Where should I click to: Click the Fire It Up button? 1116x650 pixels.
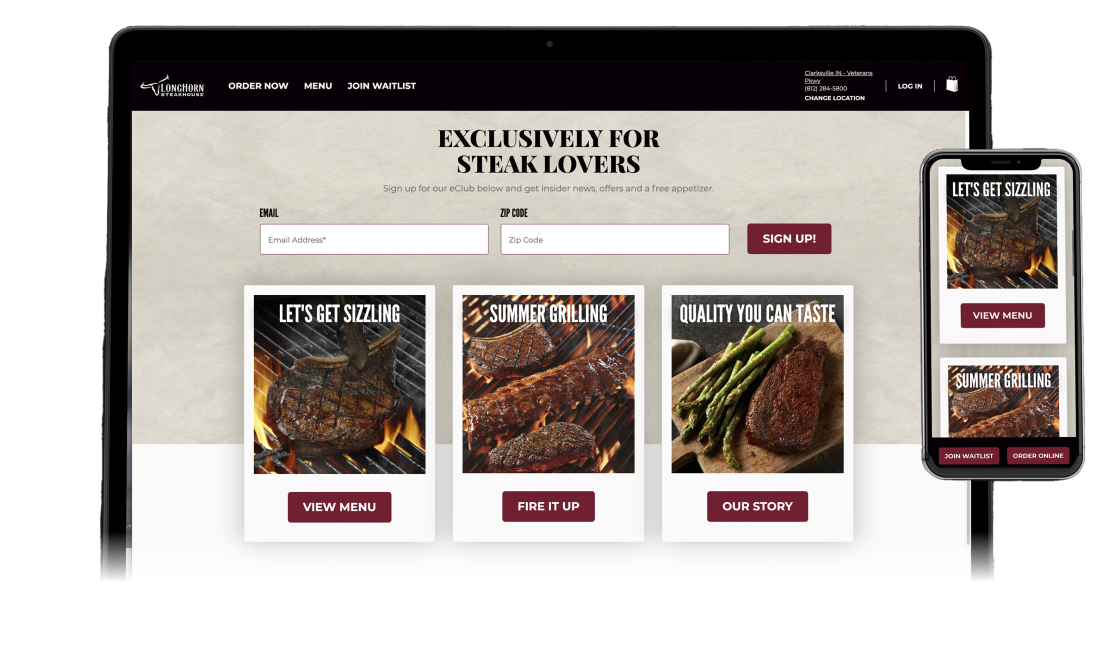pos(548,506)
